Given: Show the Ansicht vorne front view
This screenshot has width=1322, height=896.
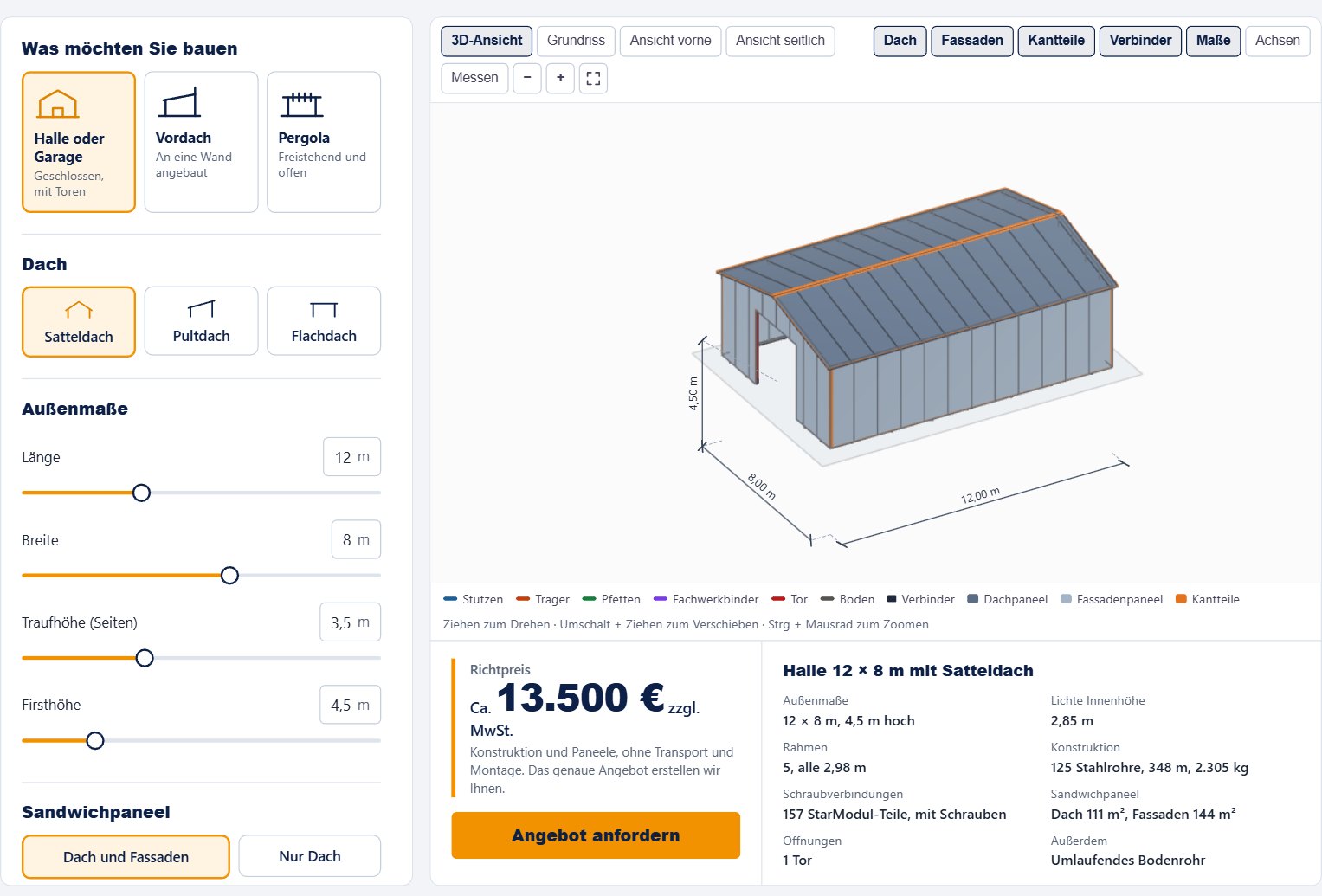Looking at the screenshot, I should tap(671, 41).
